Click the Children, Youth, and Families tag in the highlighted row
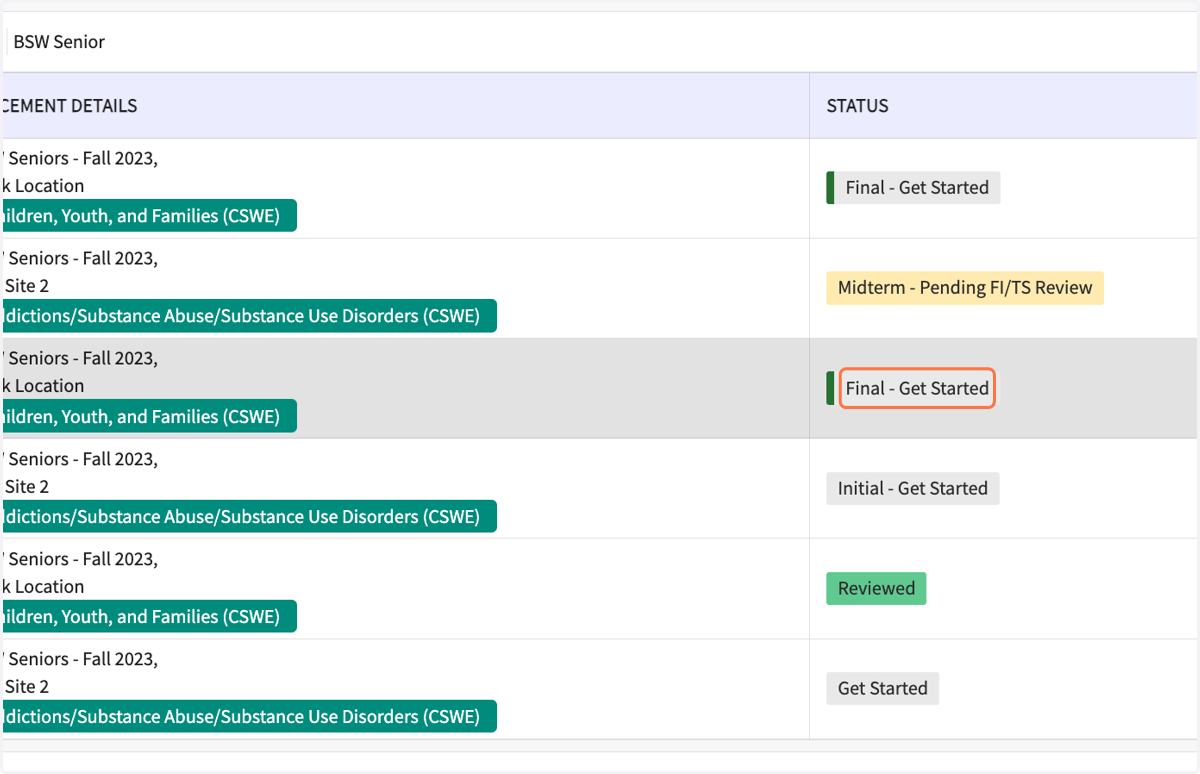 point(148,416)
